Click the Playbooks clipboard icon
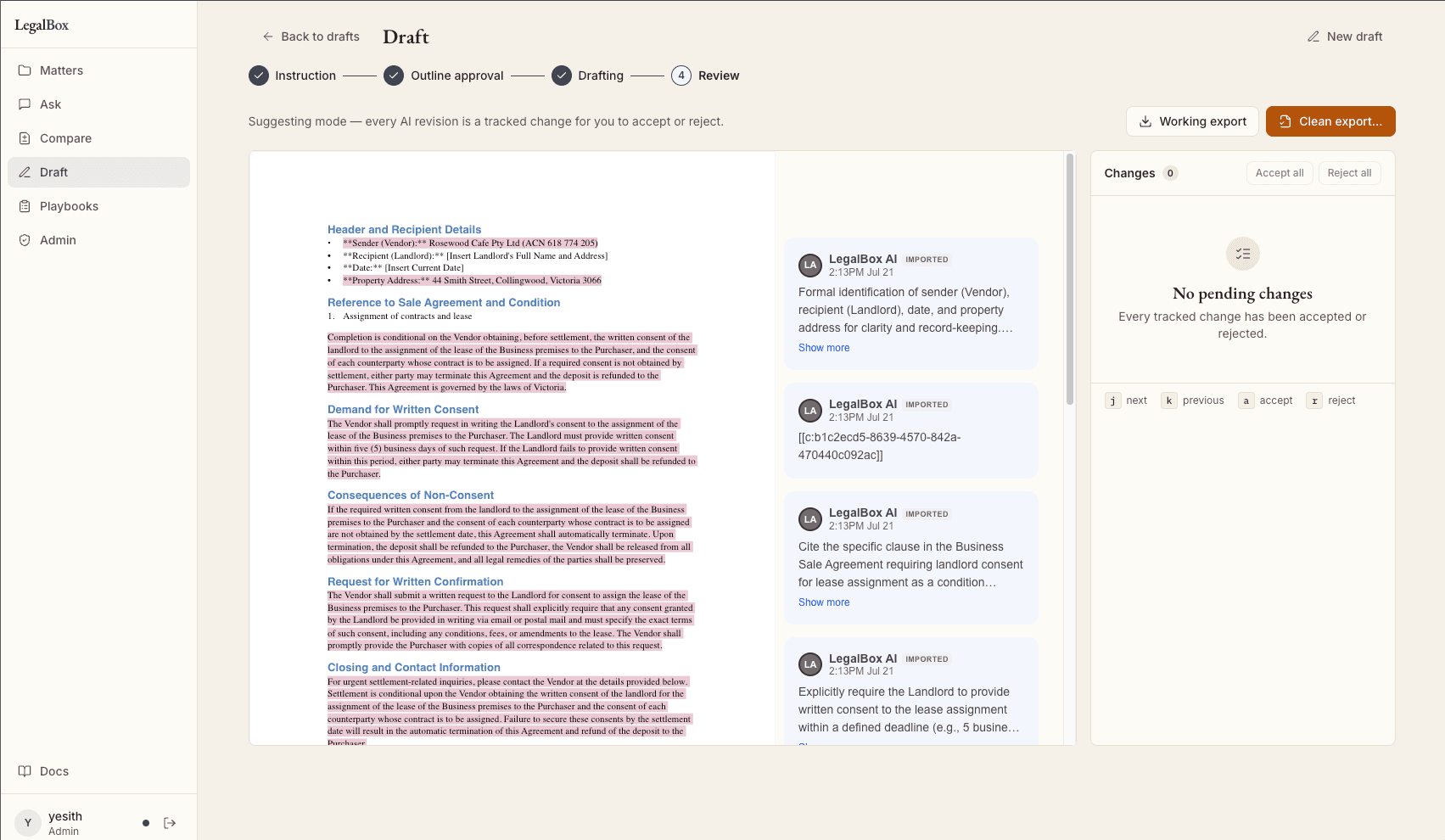 click(25, 206)
